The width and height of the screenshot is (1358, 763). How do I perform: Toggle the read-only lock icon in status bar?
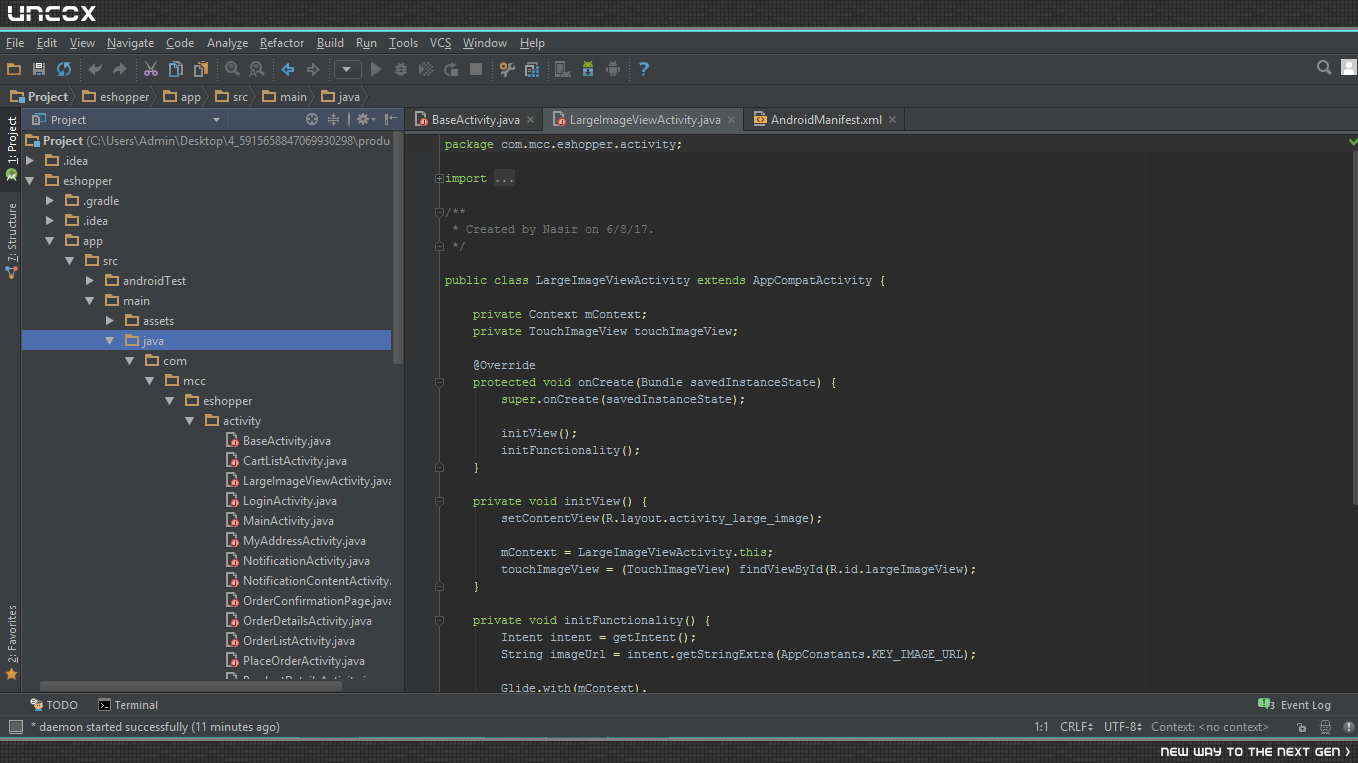coord(1301,728)
